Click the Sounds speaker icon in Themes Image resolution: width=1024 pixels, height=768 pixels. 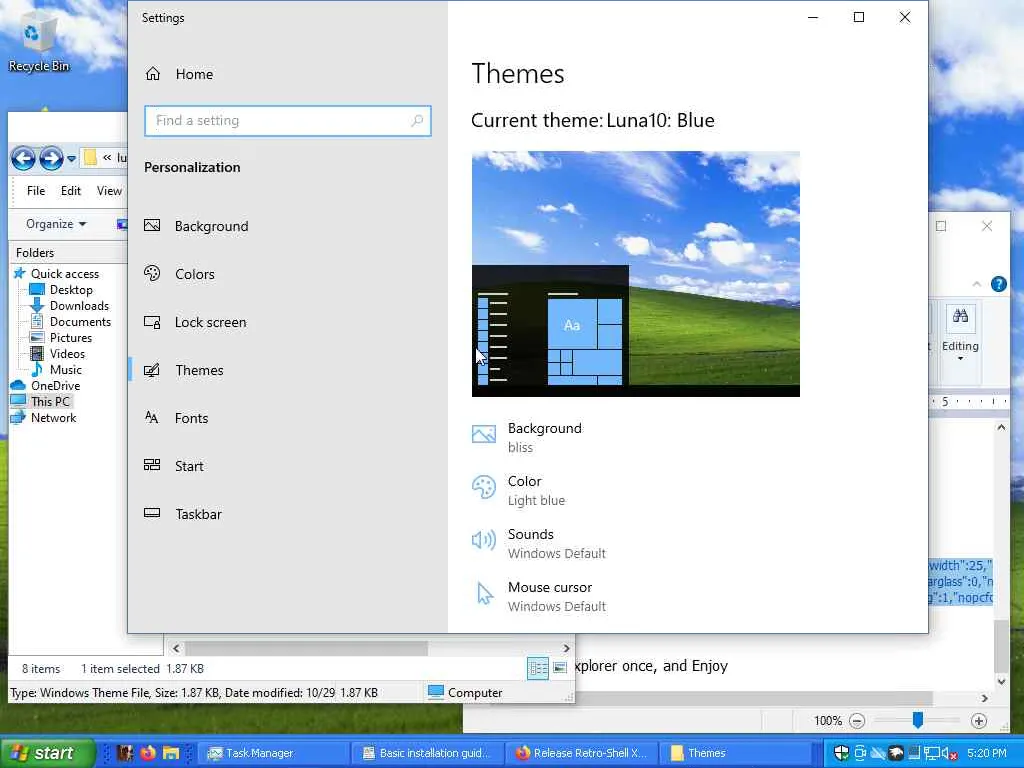tap(484, 539)
